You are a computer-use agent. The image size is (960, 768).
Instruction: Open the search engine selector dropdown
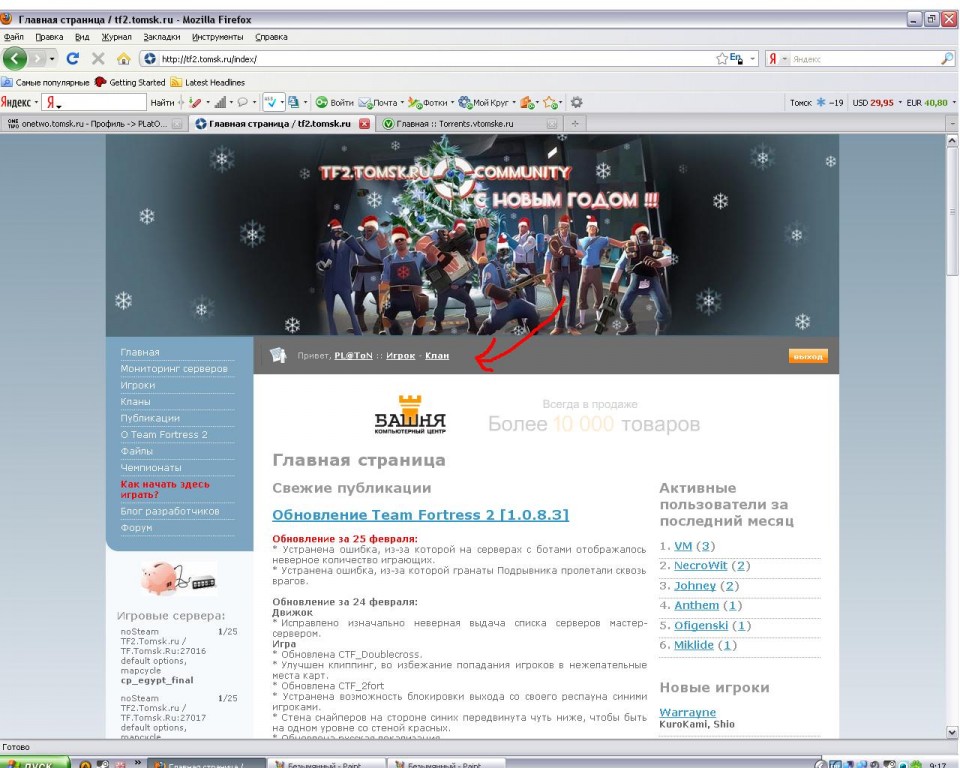click(784, 59)
